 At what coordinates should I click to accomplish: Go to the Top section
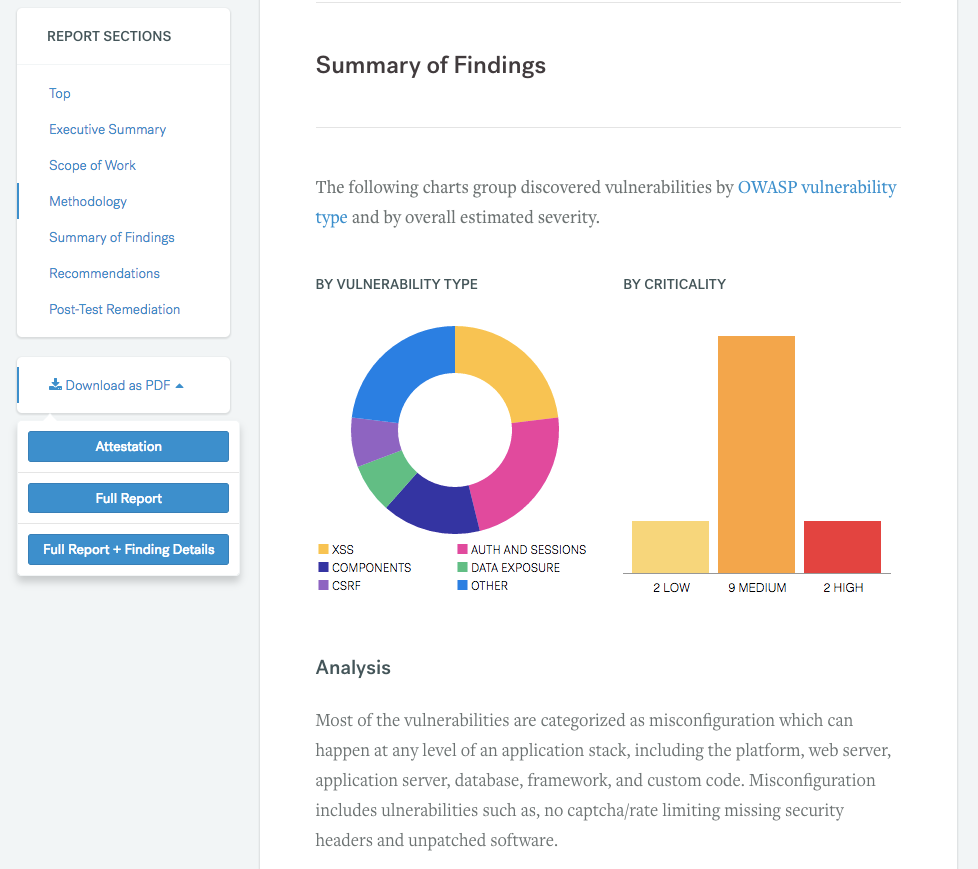point(60,93)
